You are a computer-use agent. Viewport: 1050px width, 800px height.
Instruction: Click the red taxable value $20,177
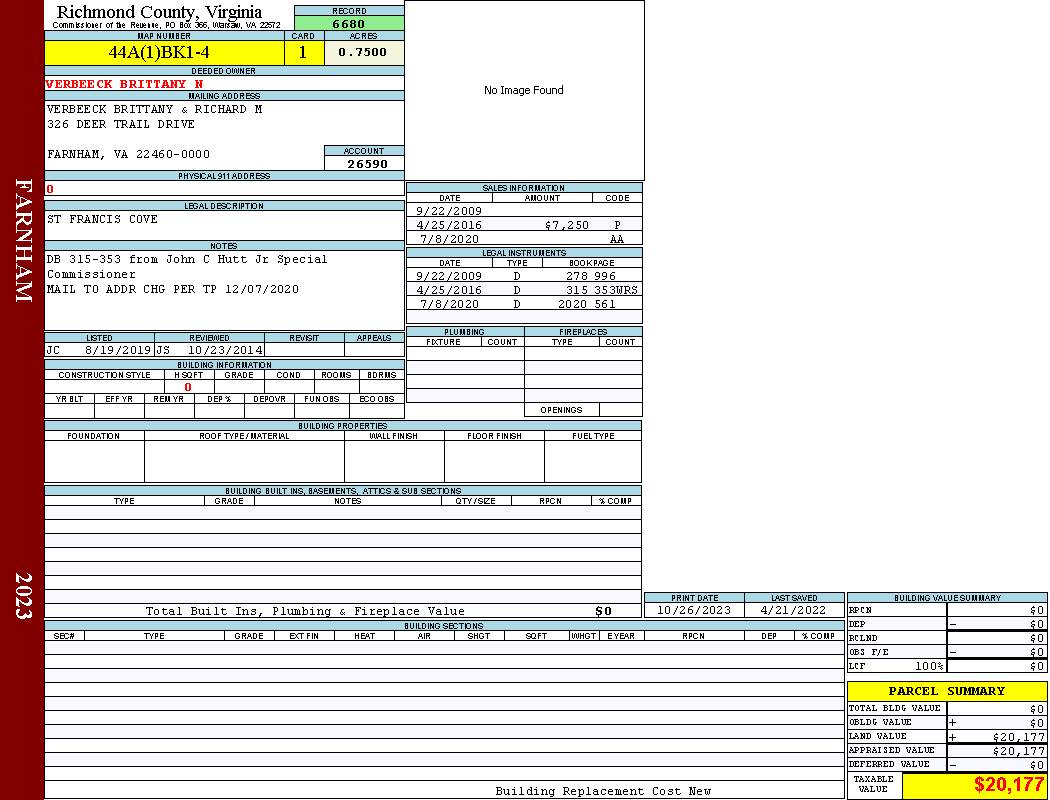point(1008,785)
